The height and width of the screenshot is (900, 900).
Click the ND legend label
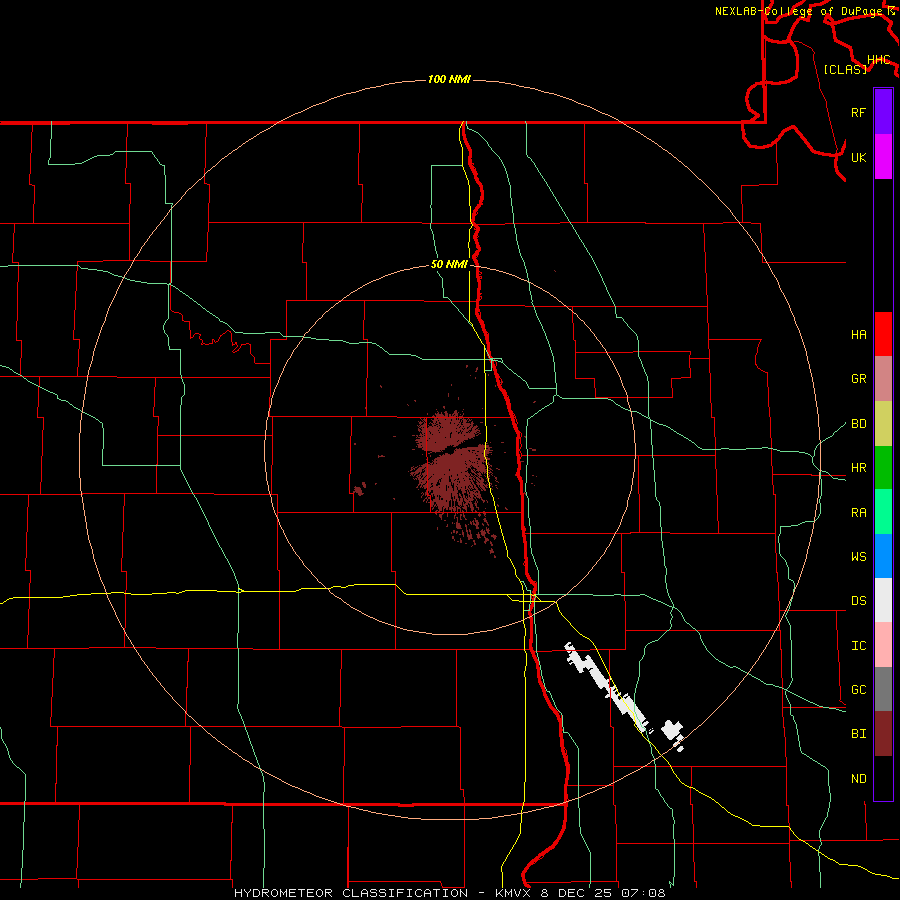point(858,778)
